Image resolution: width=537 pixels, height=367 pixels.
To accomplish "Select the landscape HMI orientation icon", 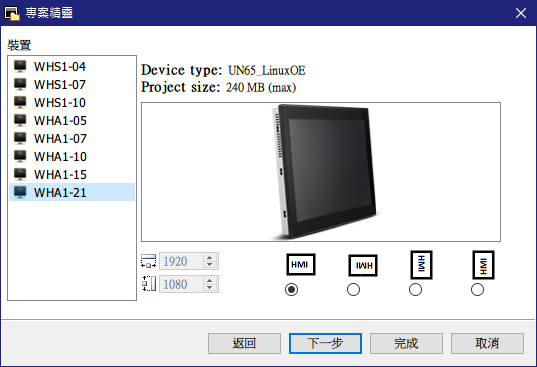I will pos(301,264).
